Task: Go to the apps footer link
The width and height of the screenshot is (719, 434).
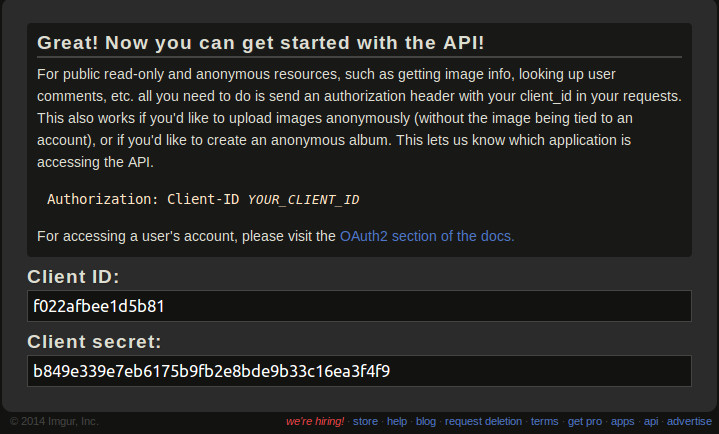Action: click(622, 421)
